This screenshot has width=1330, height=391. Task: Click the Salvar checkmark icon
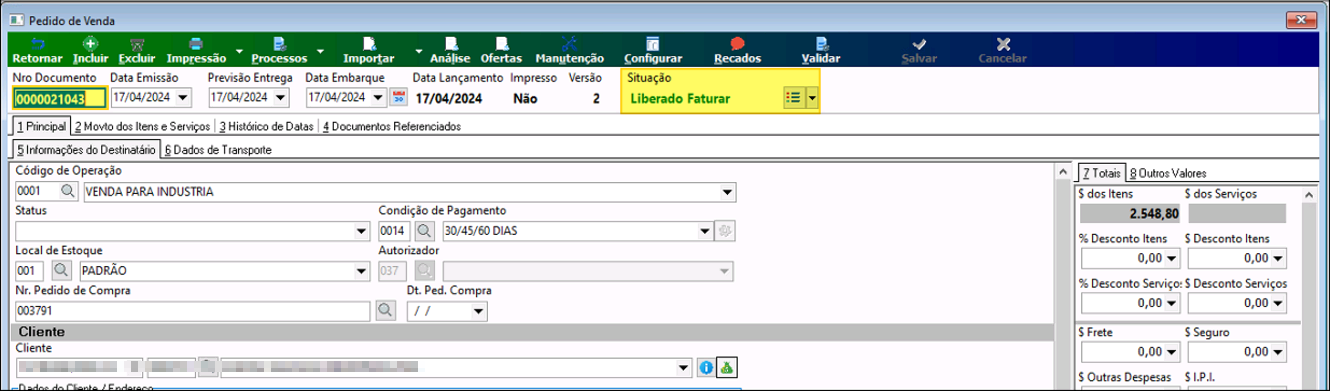(919, 44)
